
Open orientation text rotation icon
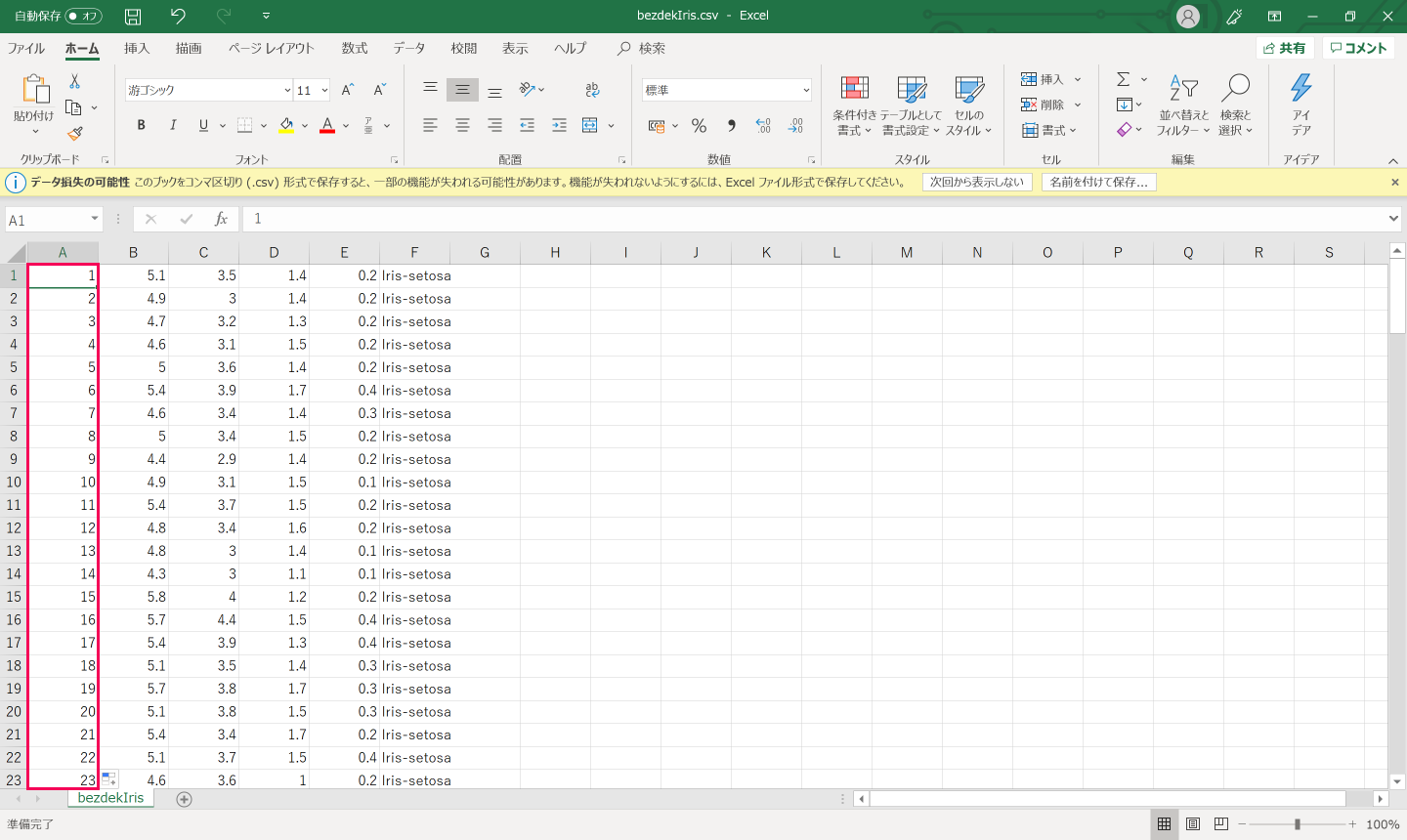(x=528, y=90)
